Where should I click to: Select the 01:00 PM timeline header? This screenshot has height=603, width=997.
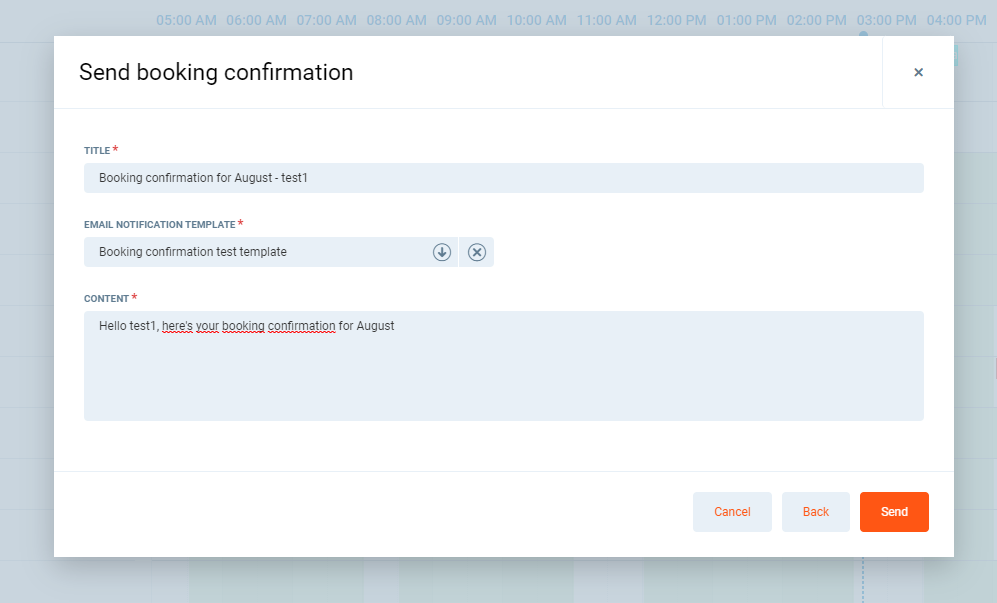[x=747, y=20]
